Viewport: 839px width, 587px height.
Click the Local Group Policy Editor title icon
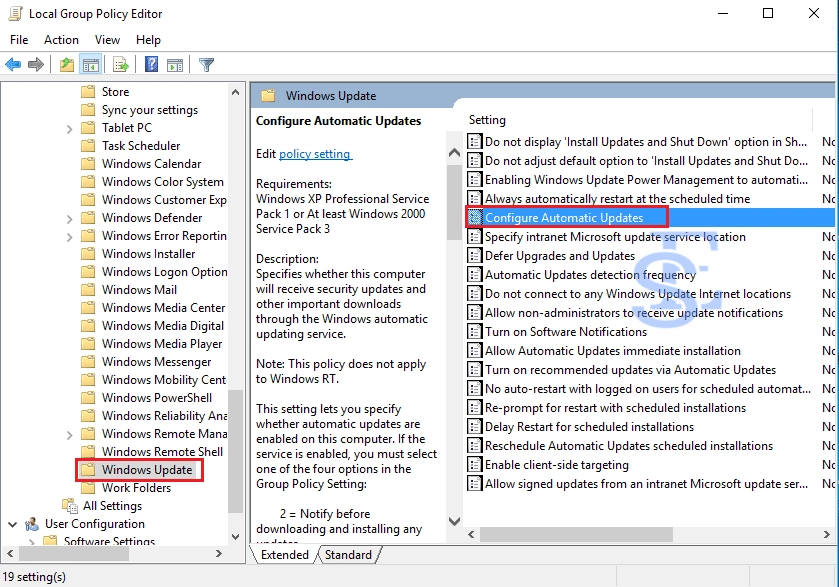[16, 13]
